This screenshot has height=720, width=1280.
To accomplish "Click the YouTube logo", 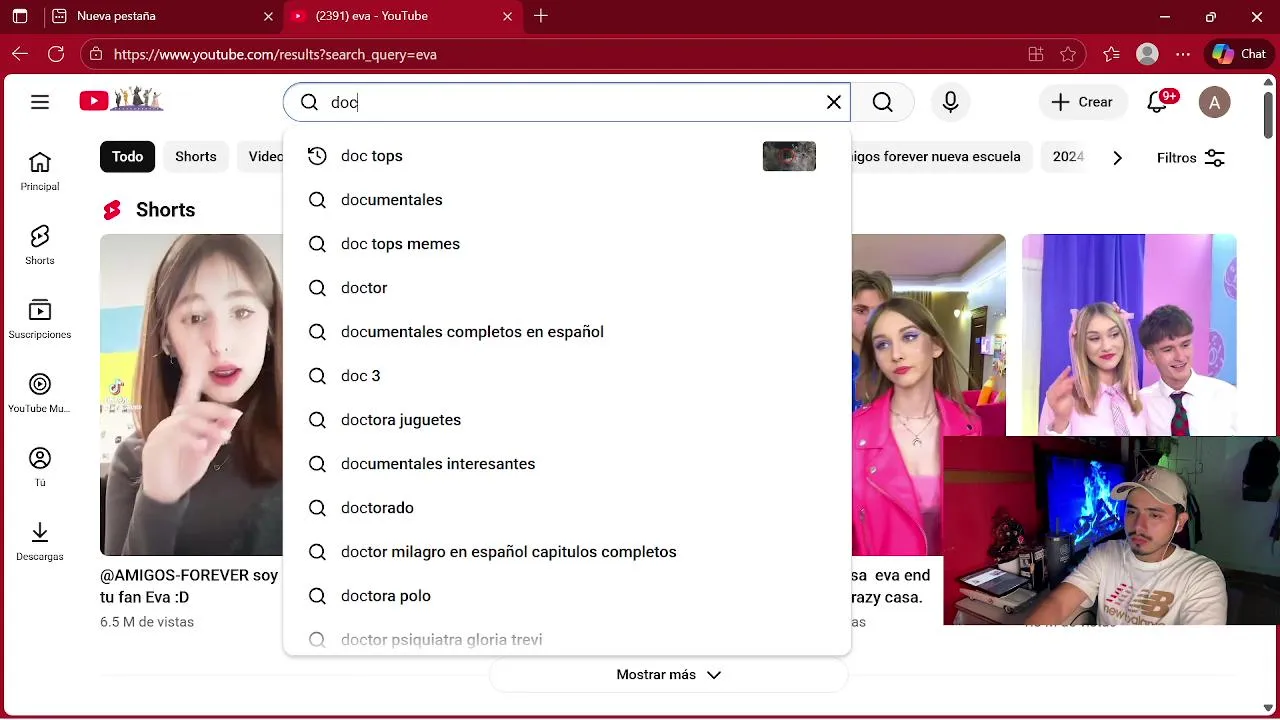I will pyautogui.click(x=121, y=100).
